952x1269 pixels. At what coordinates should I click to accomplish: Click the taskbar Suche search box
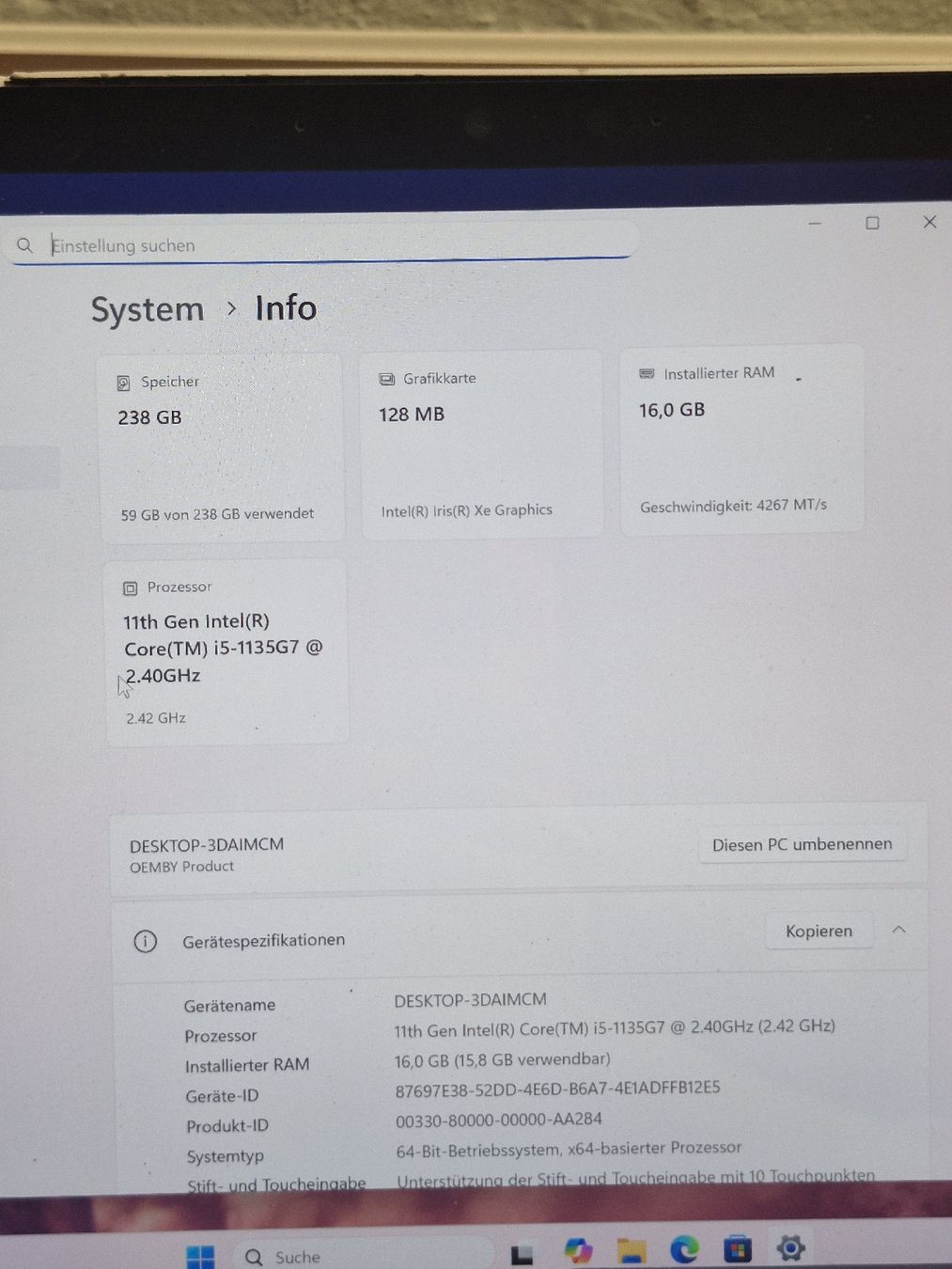point(365,1256)
